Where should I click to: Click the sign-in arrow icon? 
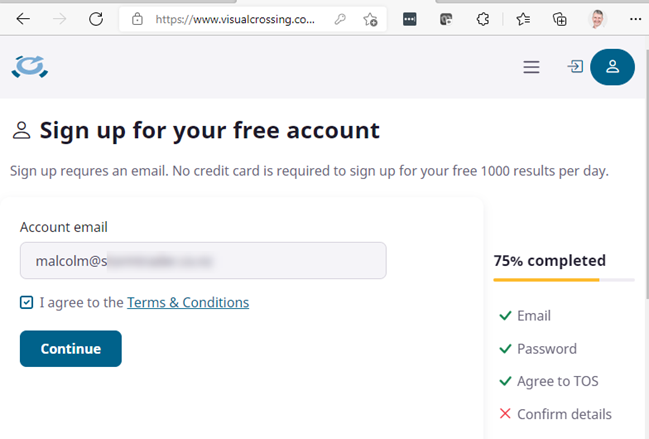(x=575, y=67)
